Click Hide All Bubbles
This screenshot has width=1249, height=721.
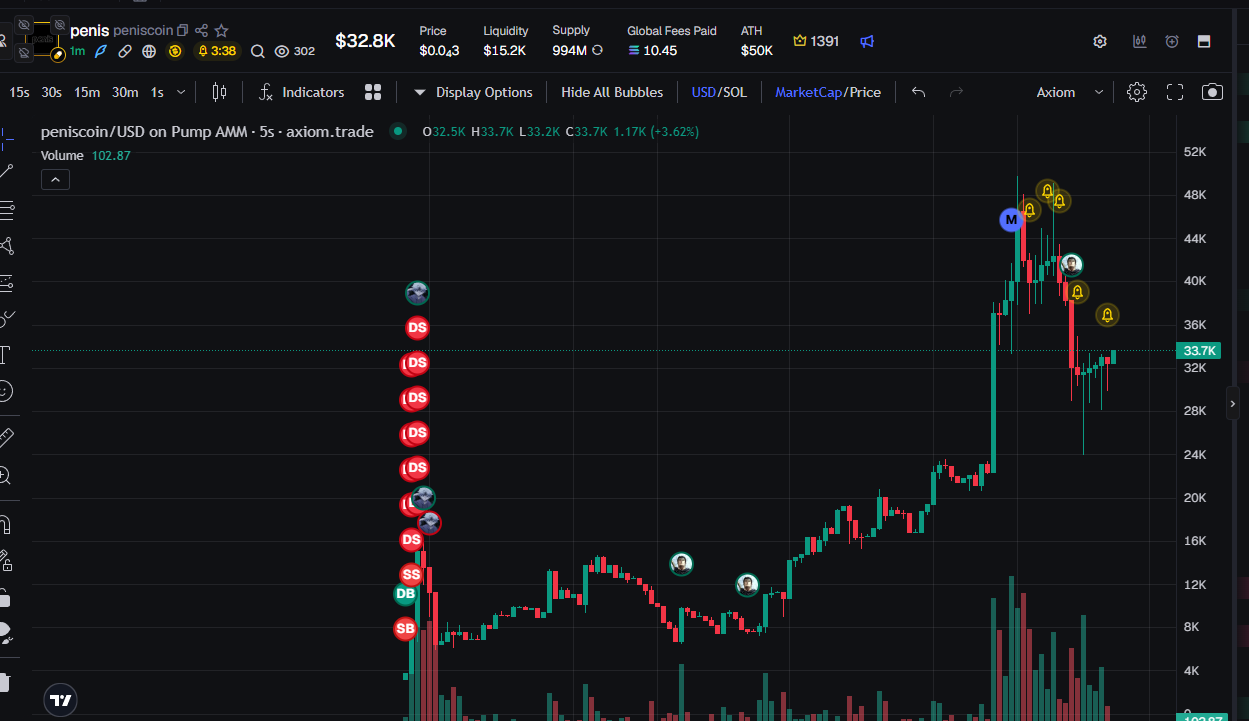[612, 92]
